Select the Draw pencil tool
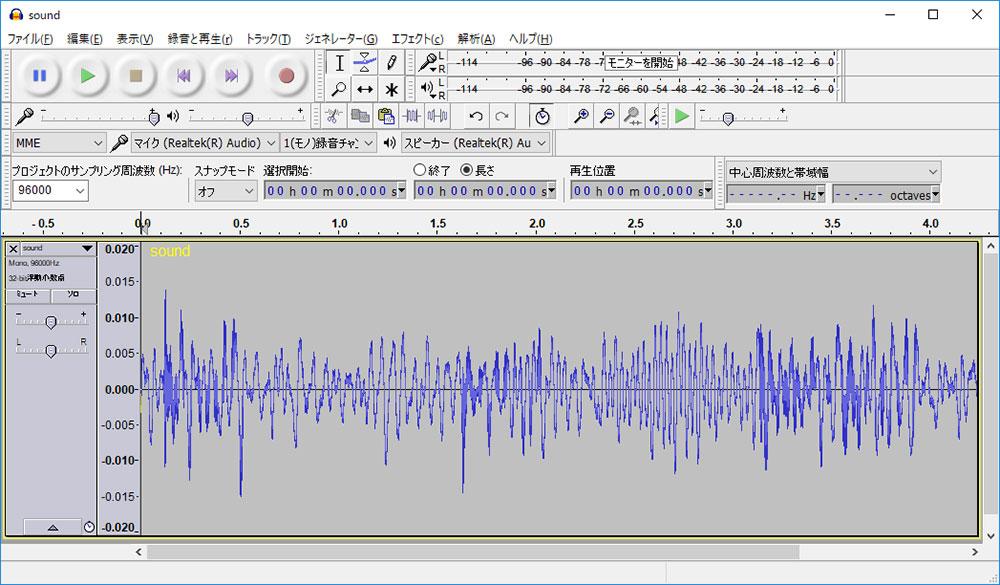 [x=391, y=63]
